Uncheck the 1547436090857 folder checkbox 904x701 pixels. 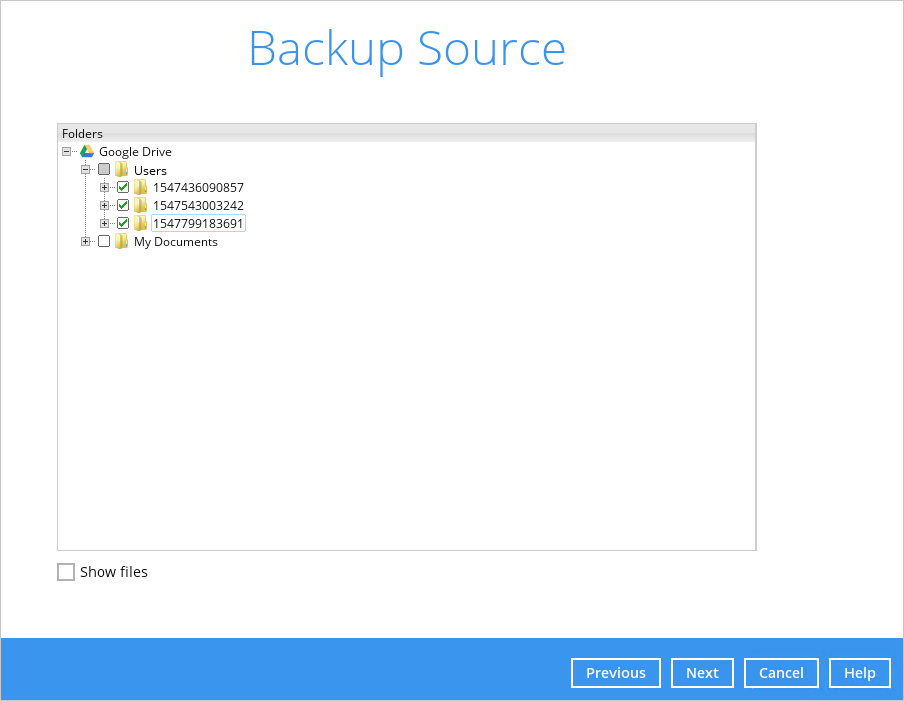pyautogui.click(x=123, y=187)
